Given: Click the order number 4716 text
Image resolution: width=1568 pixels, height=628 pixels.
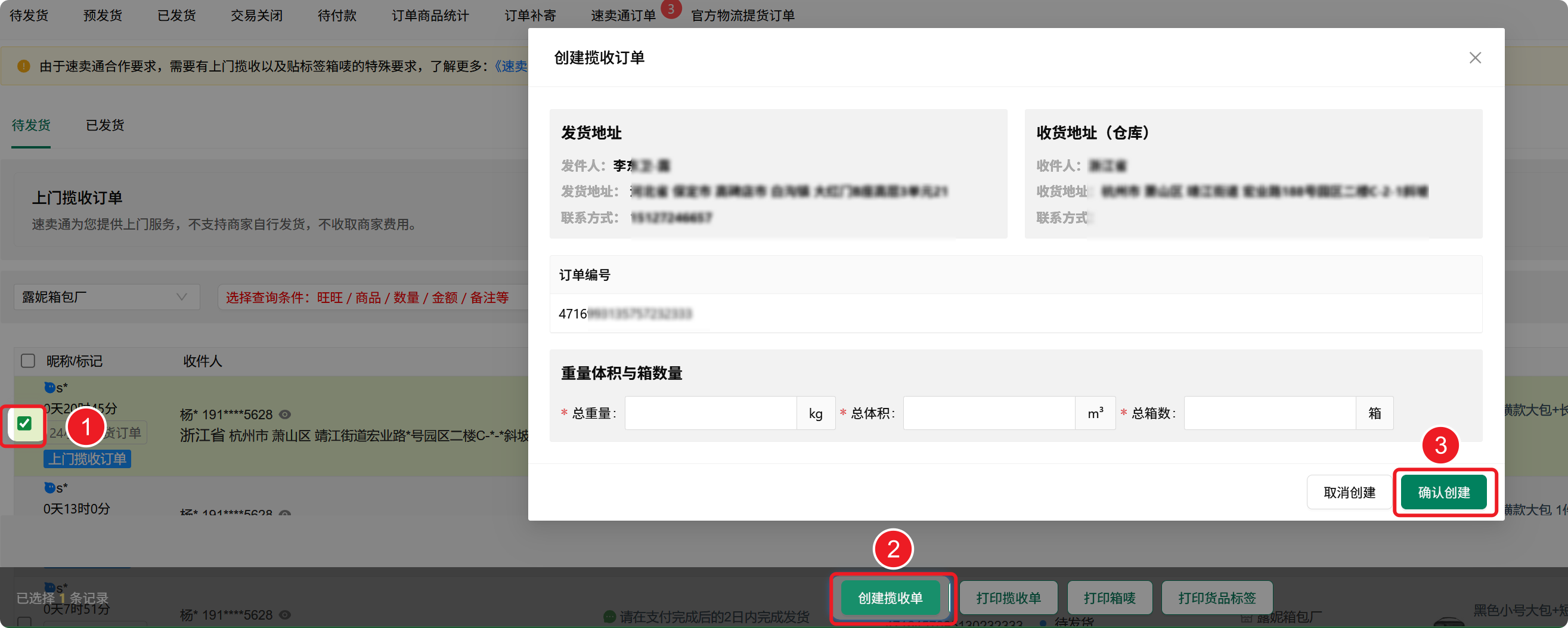Looking at the screenshot, I should coord(573,313).
